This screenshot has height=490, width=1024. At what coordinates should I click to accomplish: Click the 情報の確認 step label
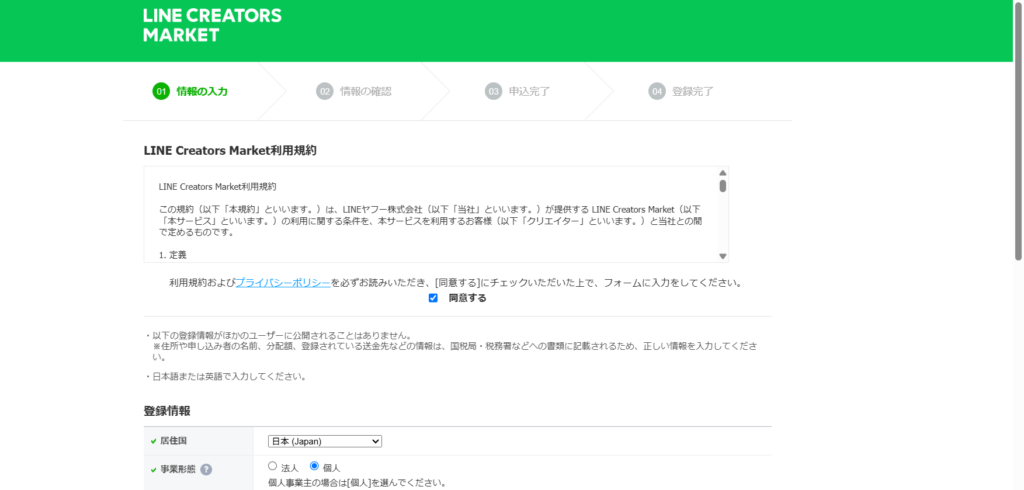(366, 91)
